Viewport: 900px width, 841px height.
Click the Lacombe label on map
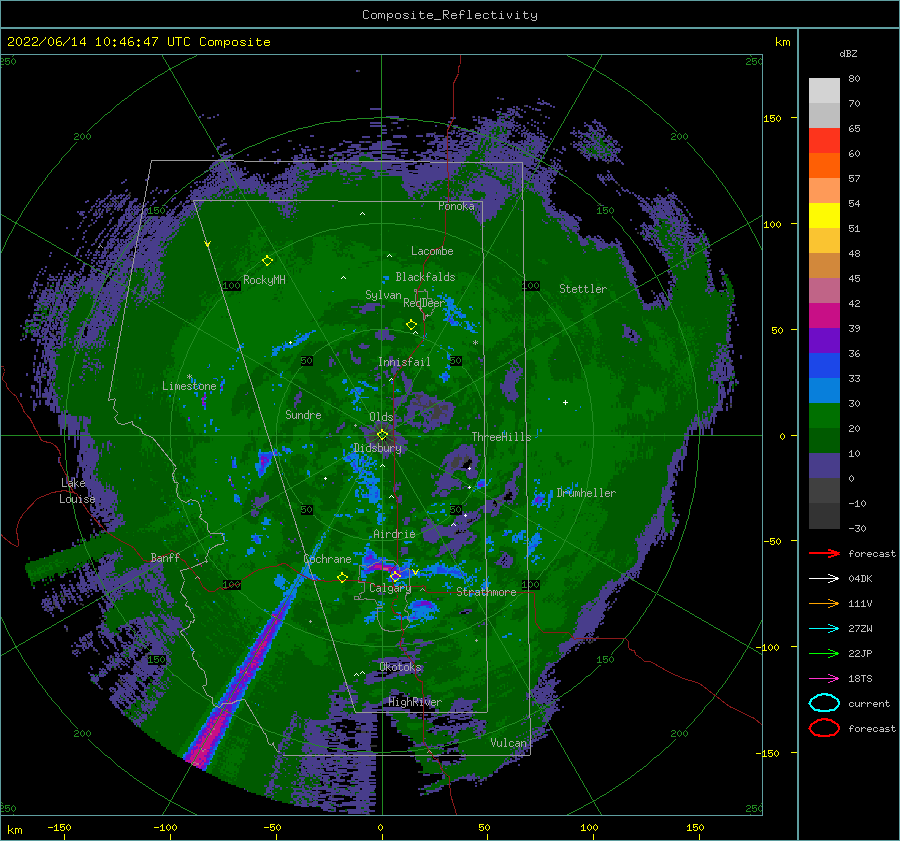[432, 251]
